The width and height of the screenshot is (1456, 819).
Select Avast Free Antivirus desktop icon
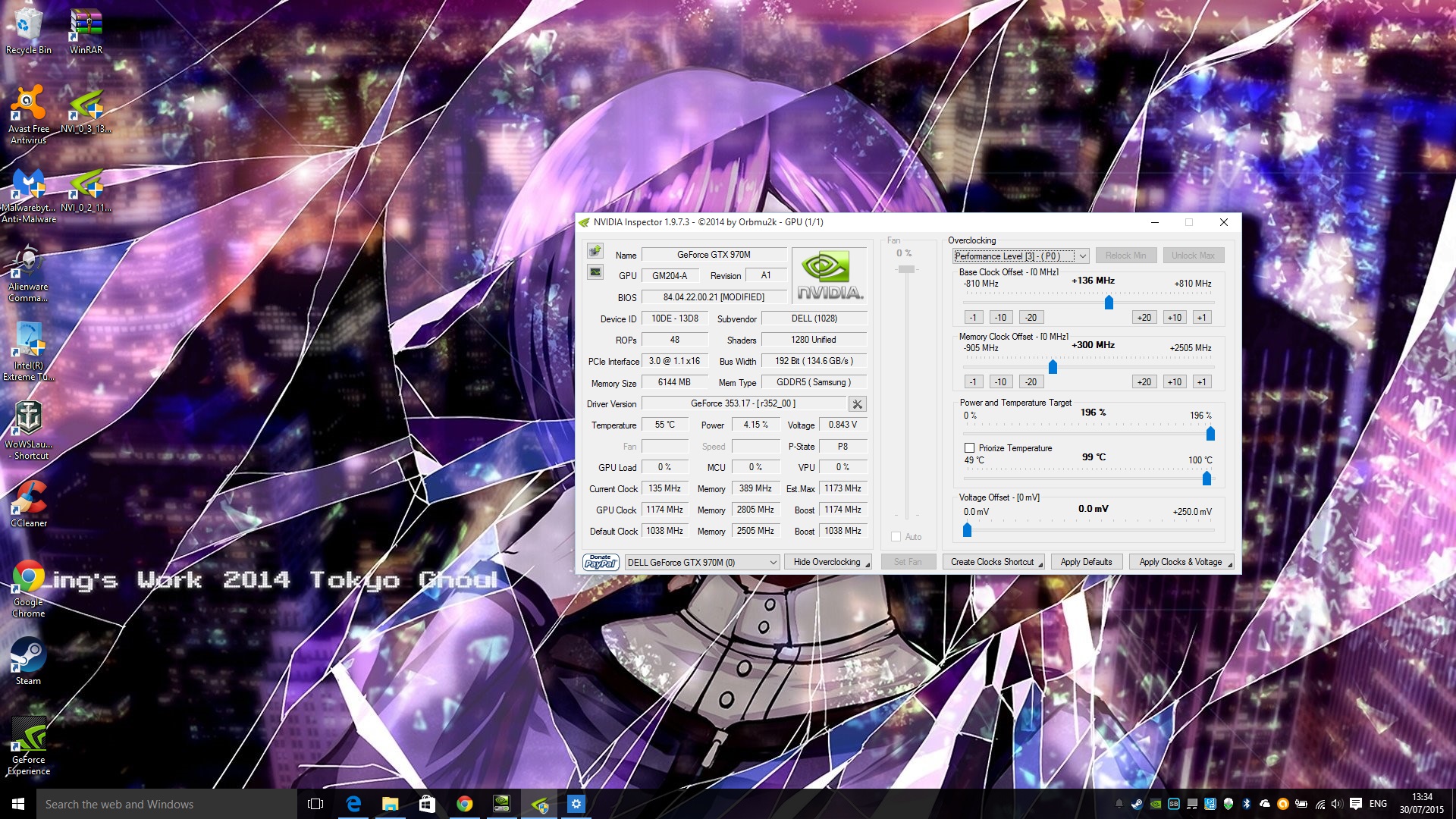pyautogui.click(x=28, y=115)
